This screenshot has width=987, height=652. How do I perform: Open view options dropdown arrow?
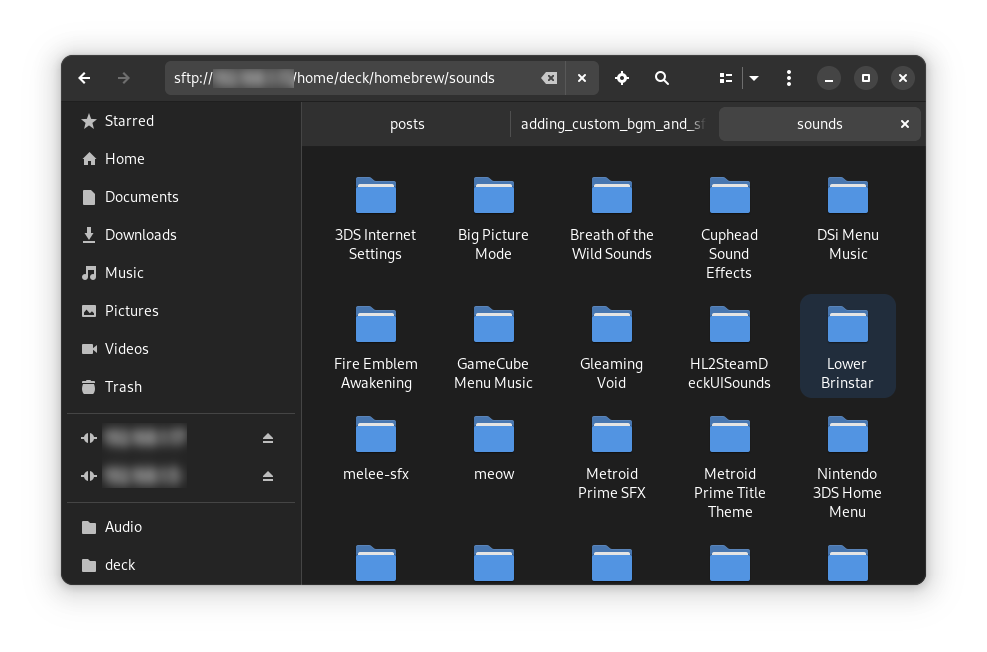(754, 78)
